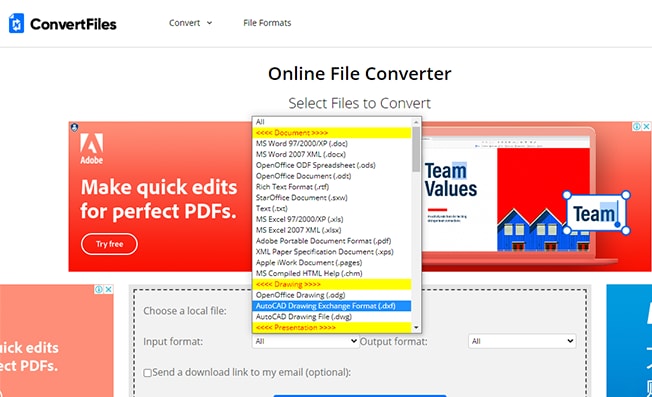This screenshot has height=397, width=652.
Task: Close the top banner ad with X
Action: pyautogui.click(x=647, y=126)
